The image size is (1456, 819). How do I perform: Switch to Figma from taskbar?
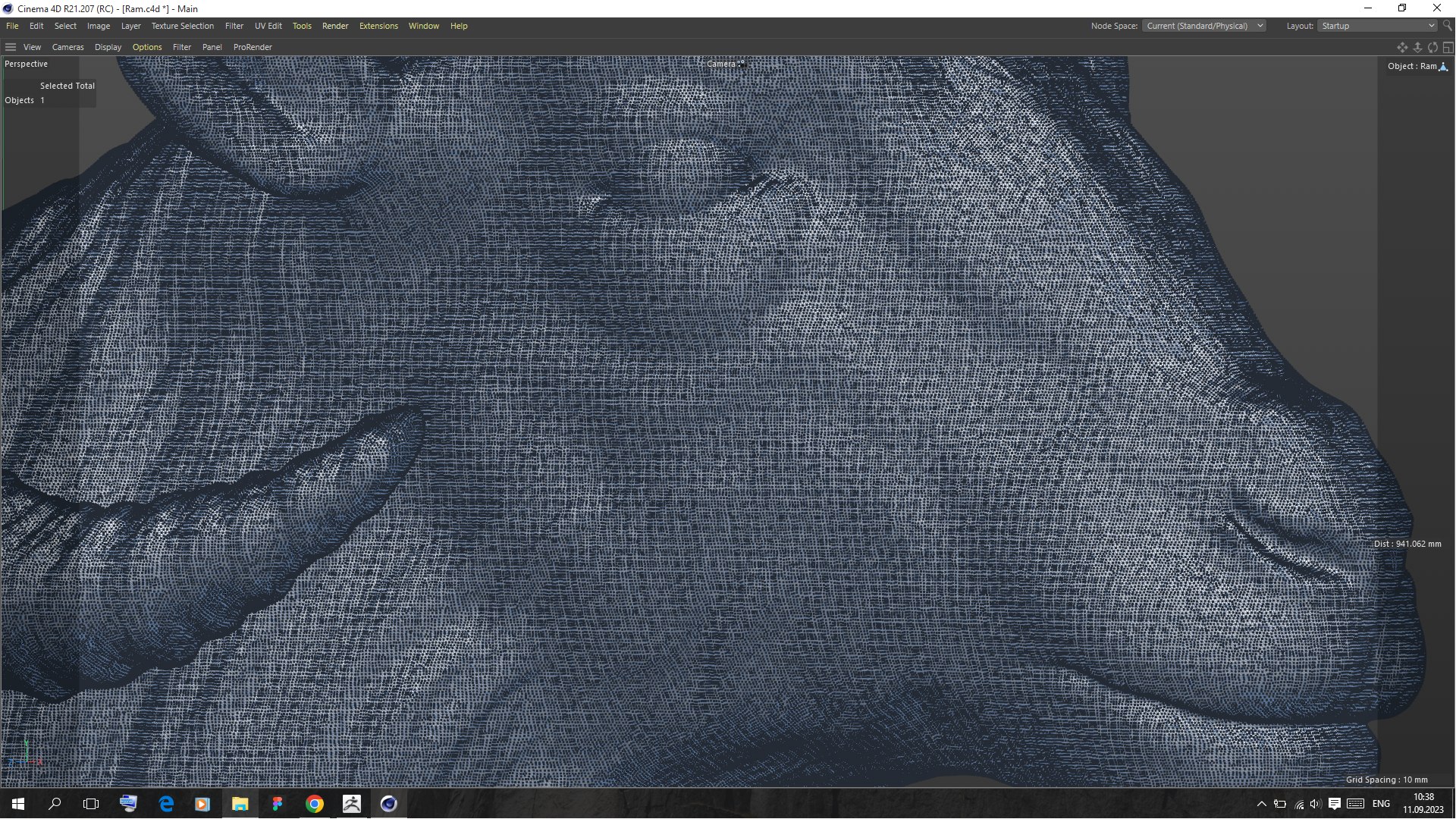[x=277, y=804]
